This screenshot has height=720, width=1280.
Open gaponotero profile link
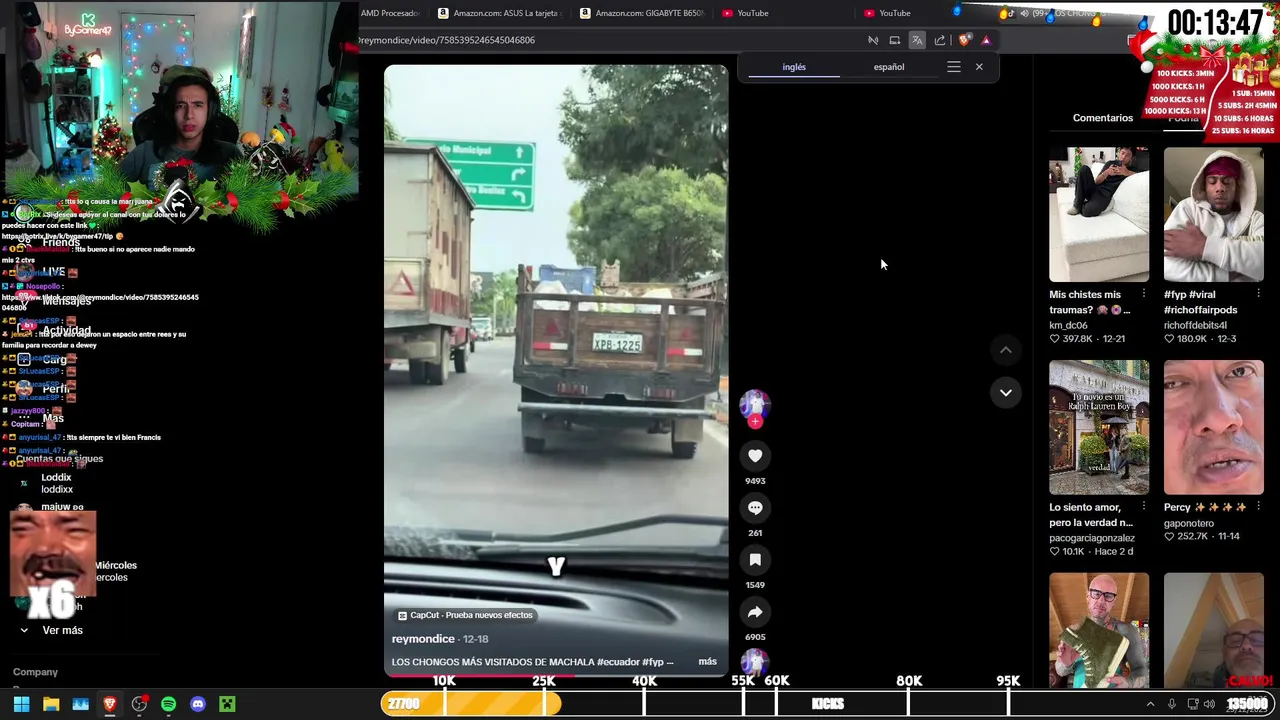[x=1189, y=523]
